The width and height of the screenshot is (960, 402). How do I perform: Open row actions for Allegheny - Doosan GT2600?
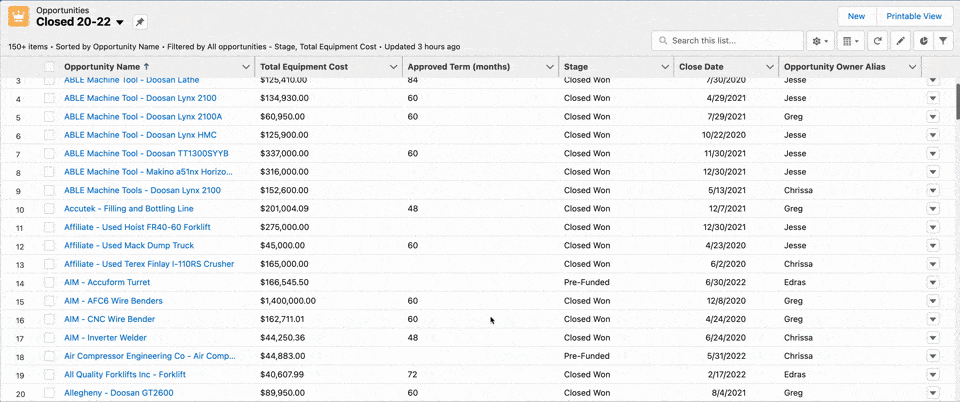[x=932, y=393]
